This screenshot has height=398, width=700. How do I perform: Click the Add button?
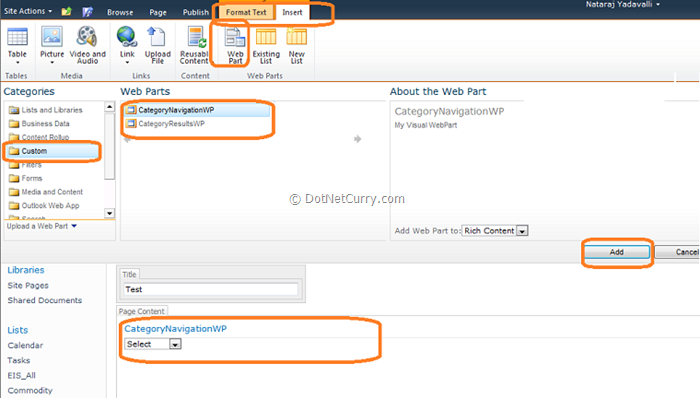(x=617, y=252)
